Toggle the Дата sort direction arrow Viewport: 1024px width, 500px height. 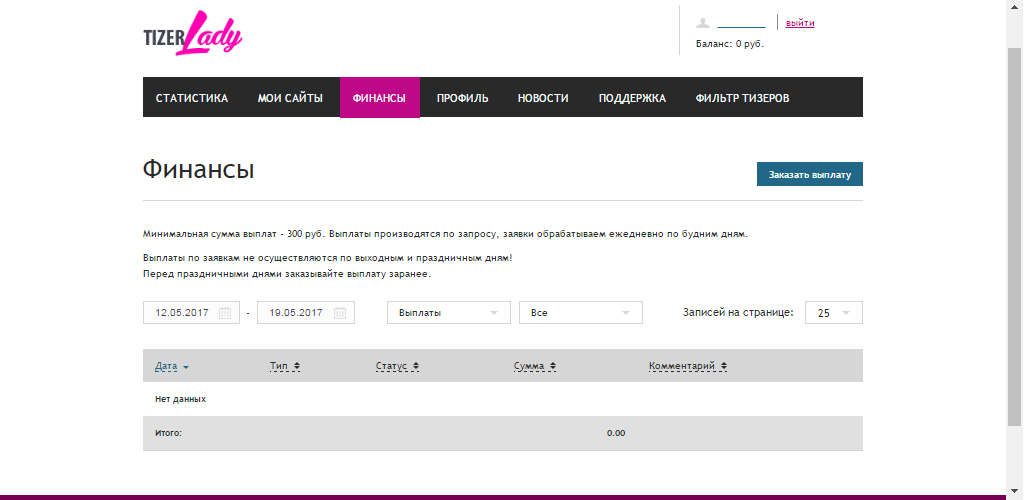tap(186, 367)
